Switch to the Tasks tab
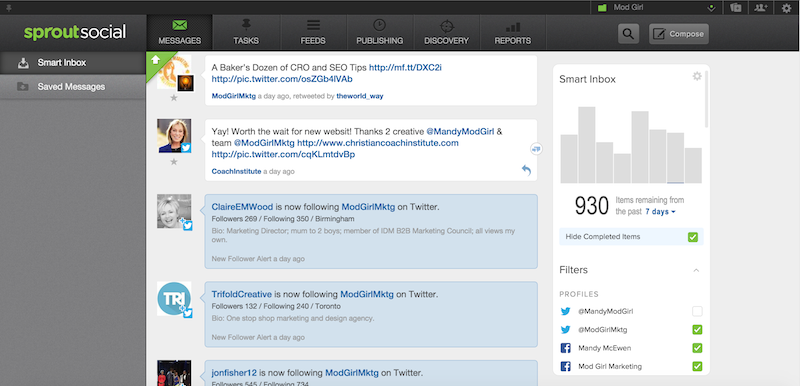The width and height of the screenshot is (800, 386). pyautogui.click(x=246, y=33)
